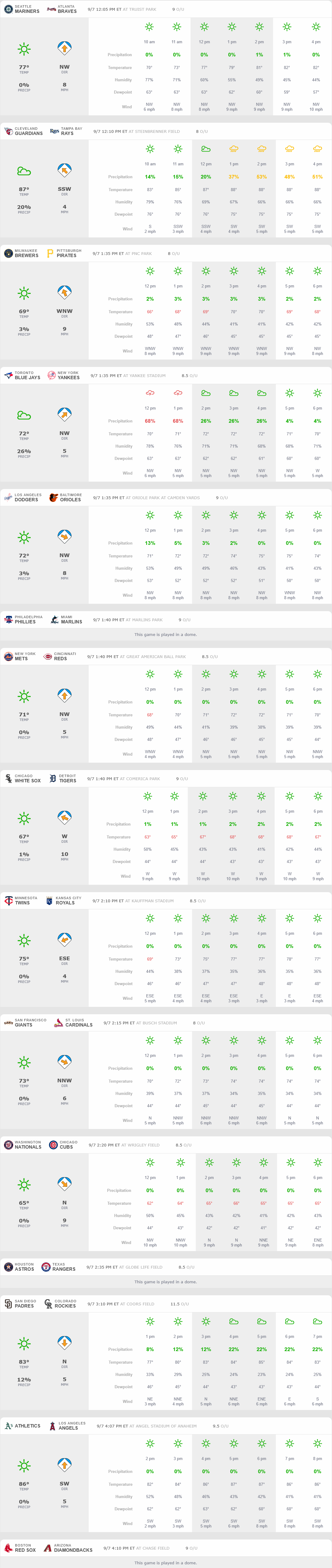Click the San Diego Padres logo
Viewport: 332px width, 1568px height.
point(9,1304)
